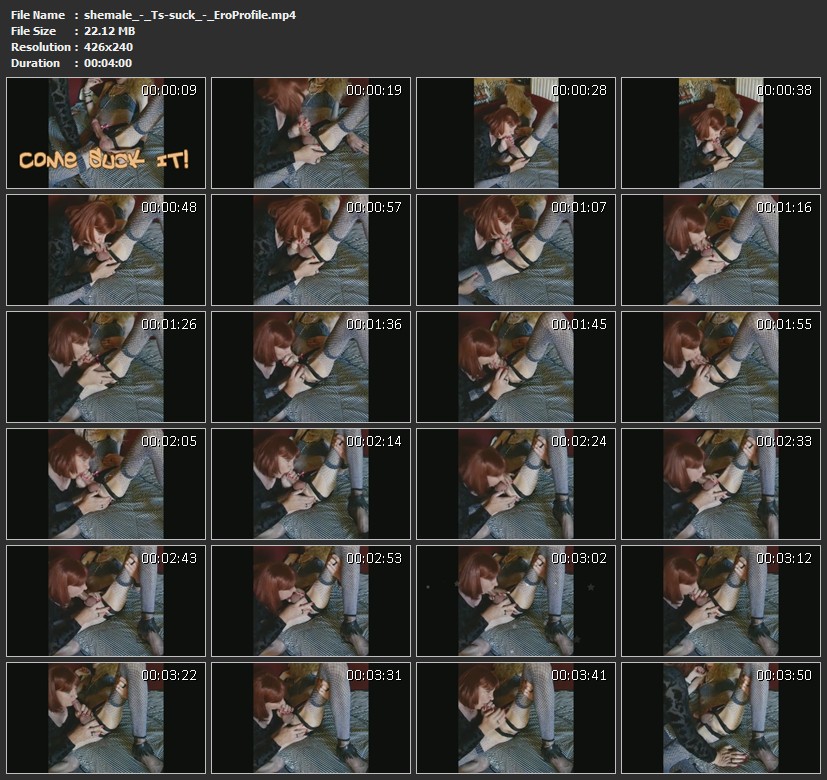Open the final thumbnail at 00:03:50
Image resolution: width=827 pixels, height=780 pixels.
[x=721, y=717]
